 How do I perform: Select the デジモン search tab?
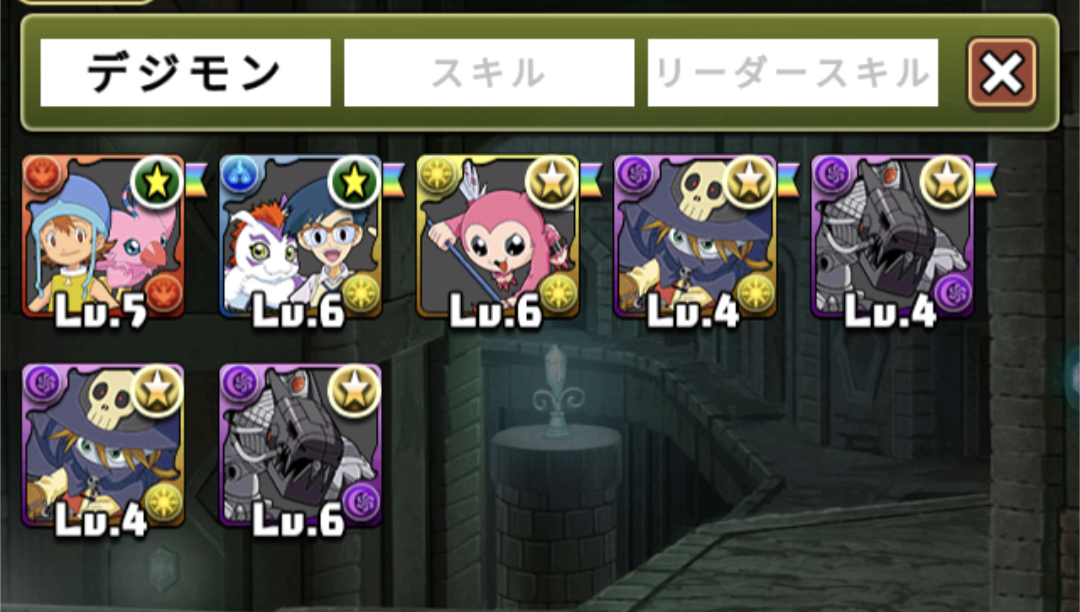click(185, 73)
